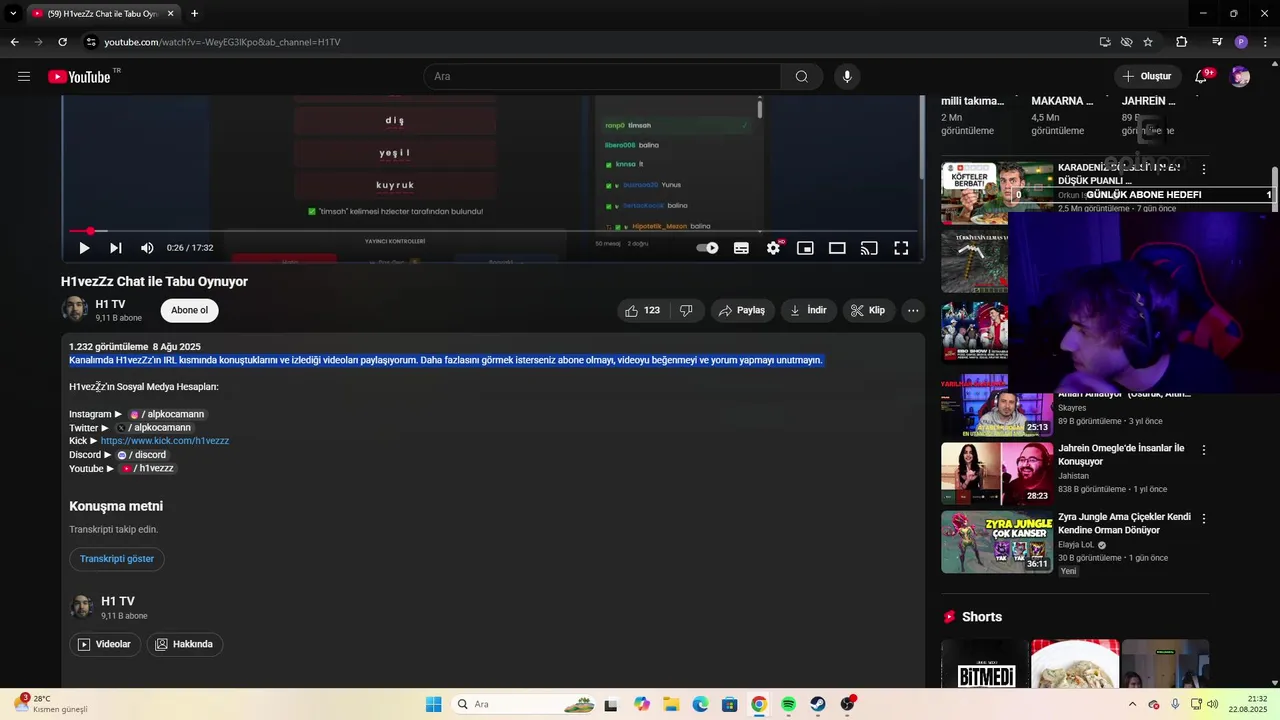1280x720 pixels.
Task: Share the video with Paylaş
Action: pyautogui.click(x=743, y=311)
